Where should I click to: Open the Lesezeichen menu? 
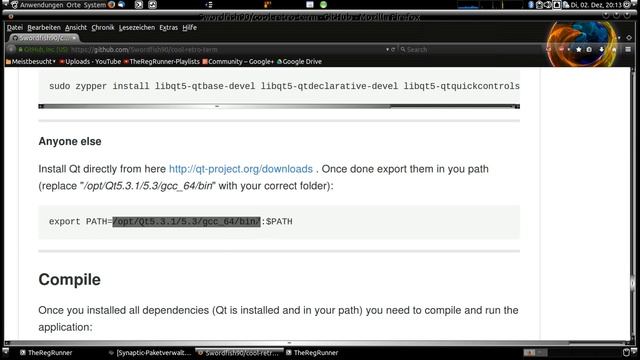point(137,27)
